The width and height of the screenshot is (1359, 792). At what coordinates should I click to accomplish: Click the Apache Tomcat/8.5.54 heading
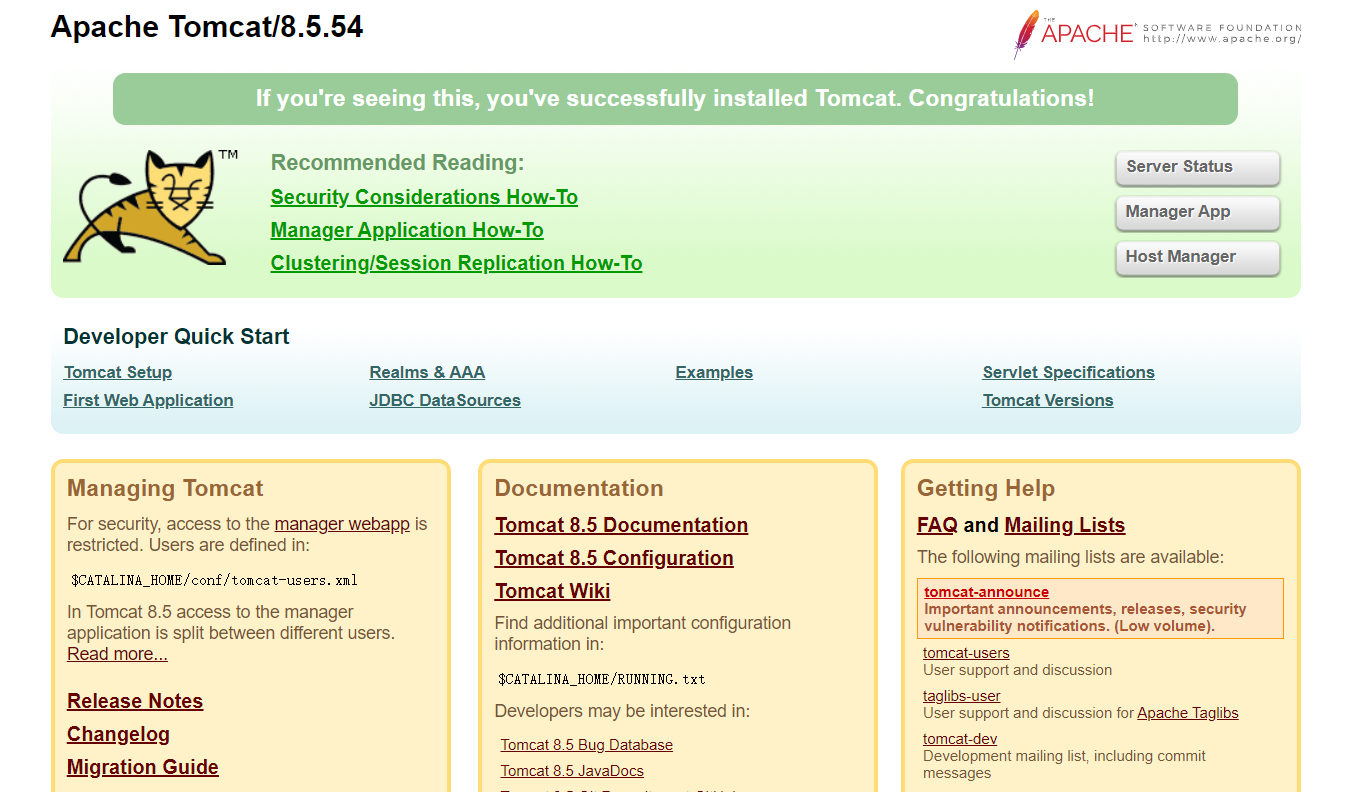tap(207, 27)
